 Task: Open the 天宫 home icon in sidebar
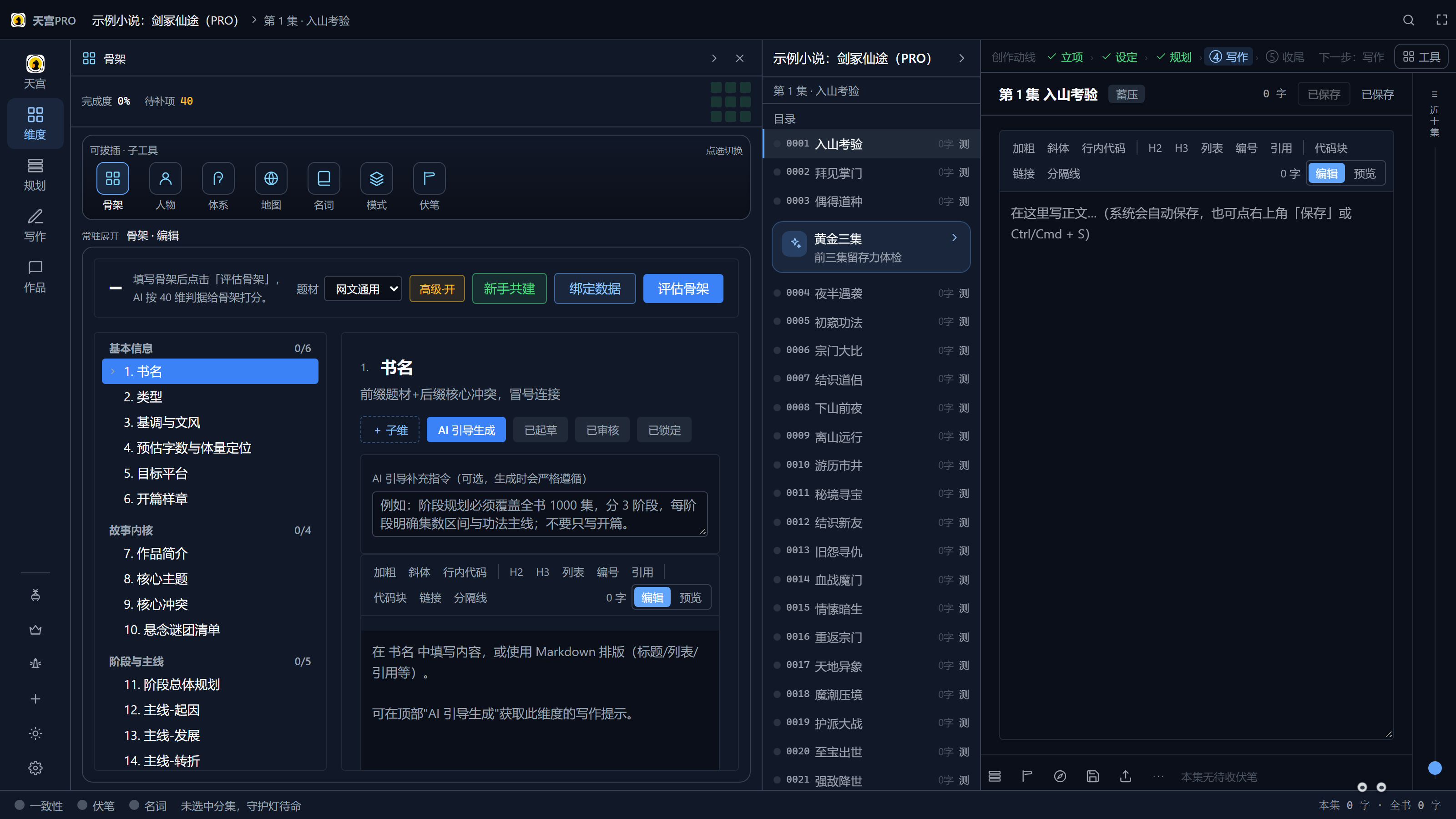35,72
